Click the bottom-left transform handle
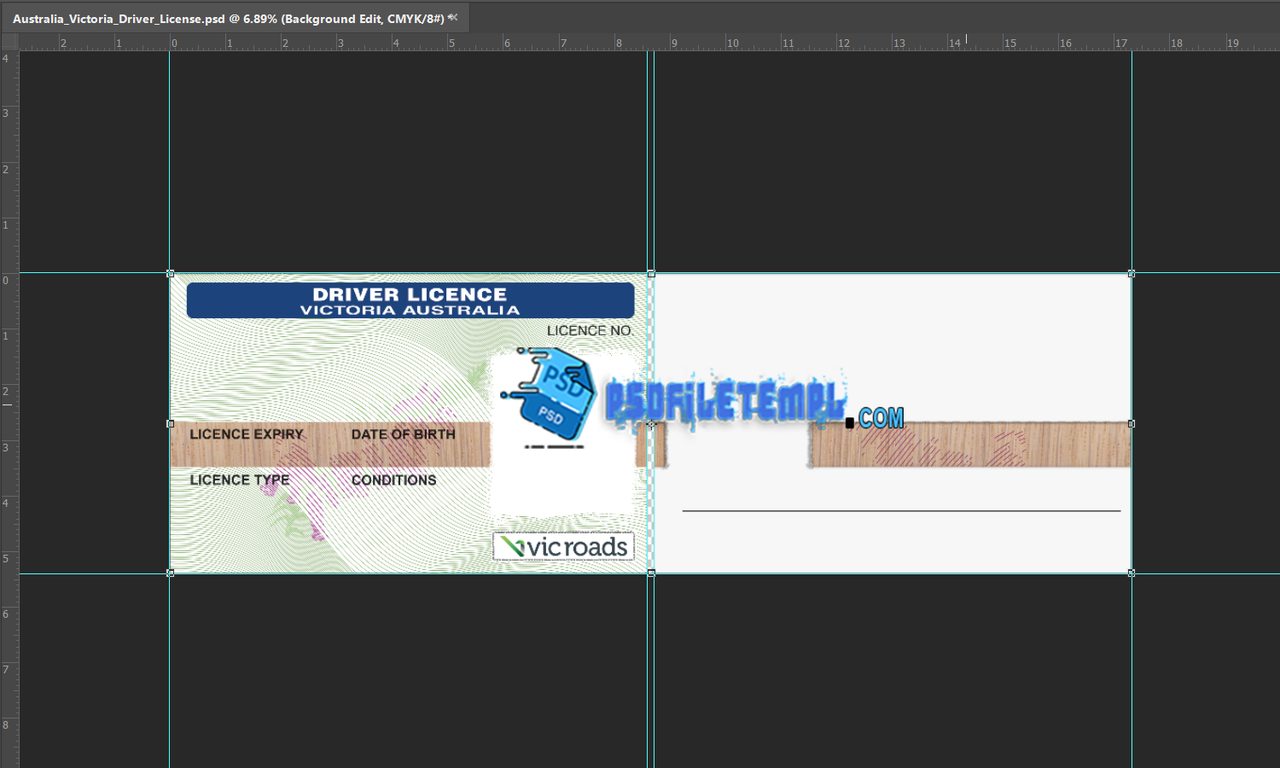 tap(170, 573)
